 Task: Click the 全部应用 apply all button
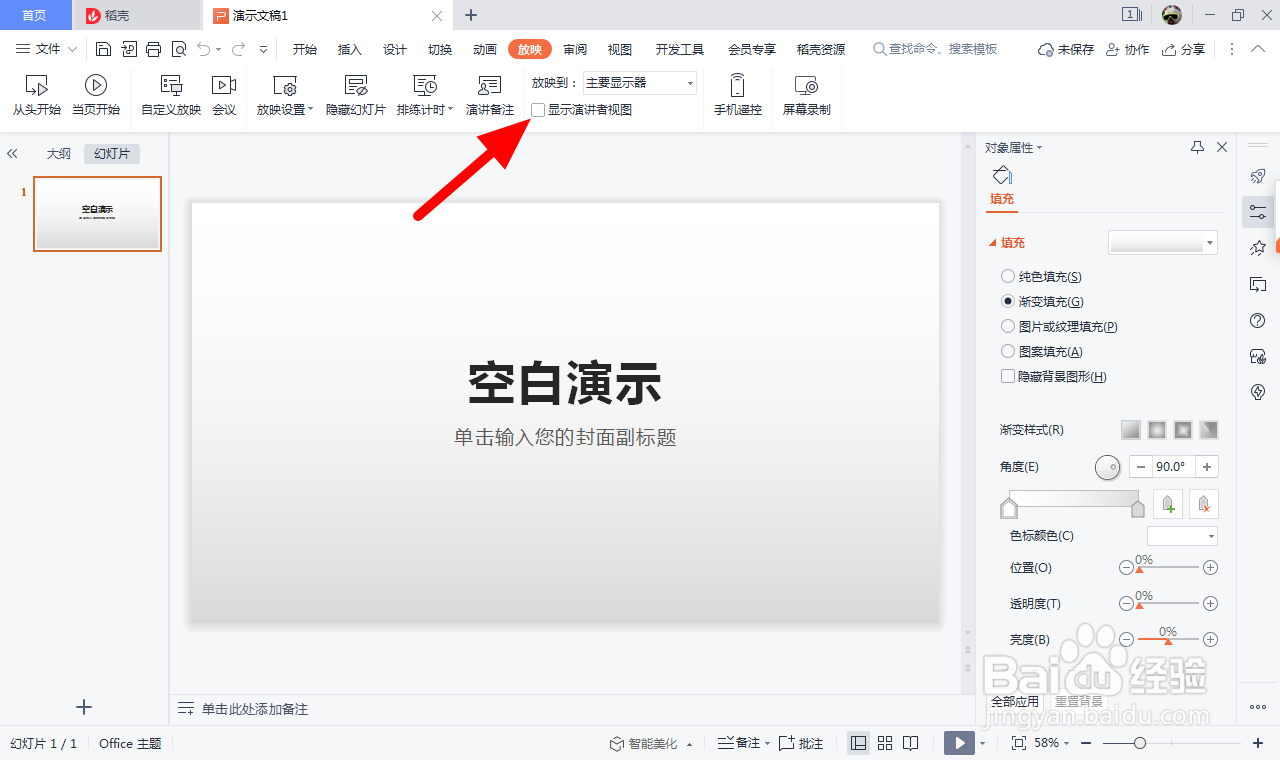click(x=1014, y=701)
